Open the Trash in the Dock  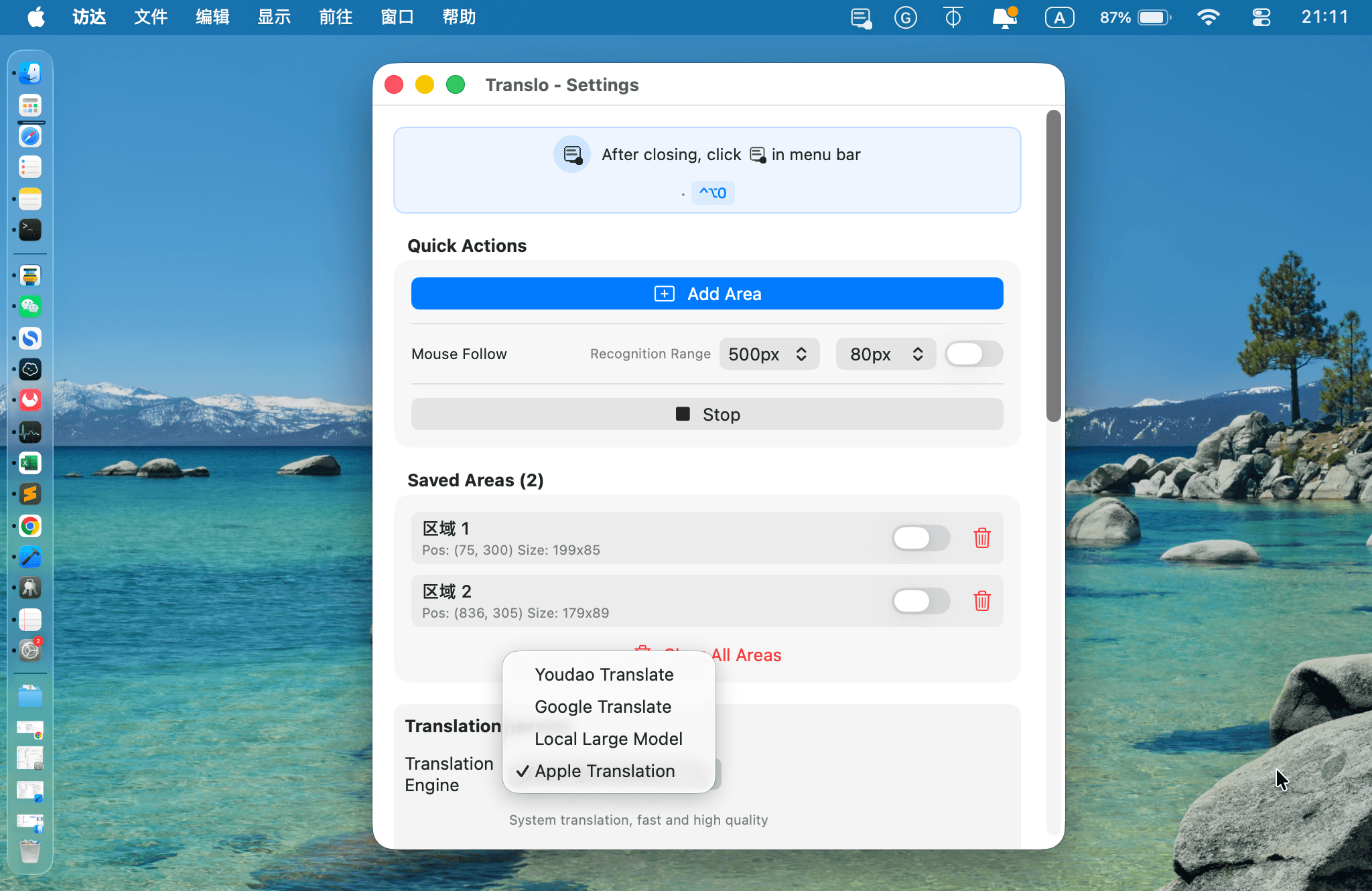pyautogui.click(x=30, y=851)
